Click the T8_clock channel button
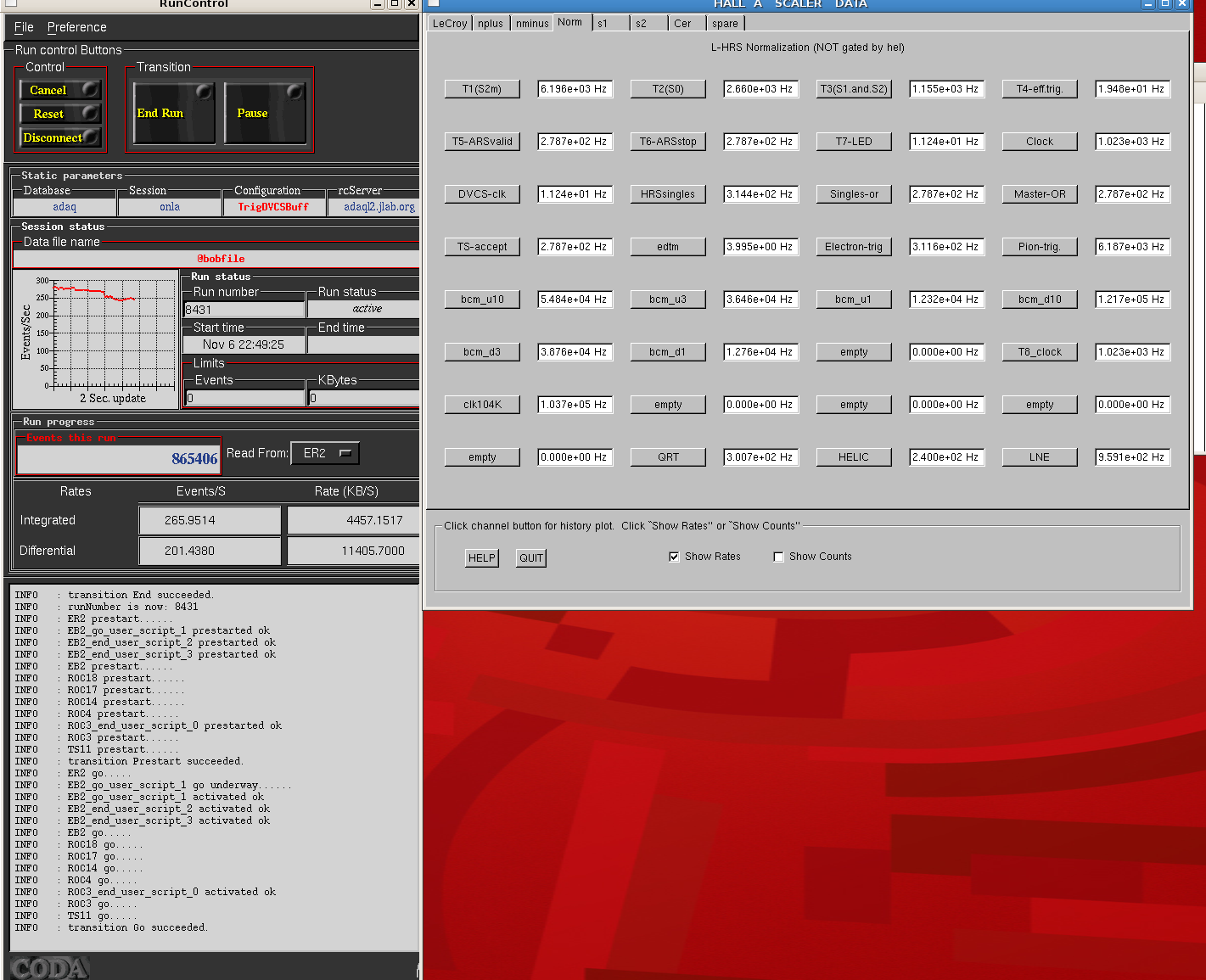The height and width of the screenshot is (980, 1206). (1040, 352)
